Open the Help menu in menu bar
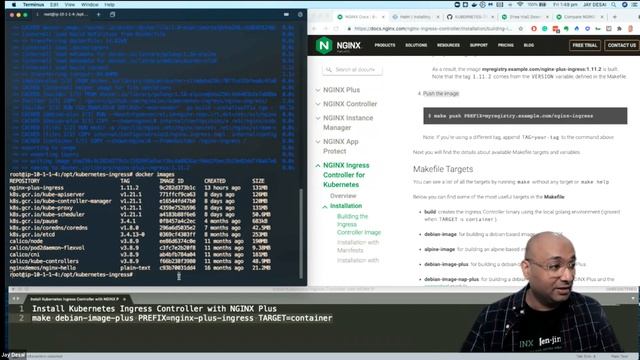This screenshot has height=360, width=640. (x=109, y=4)
